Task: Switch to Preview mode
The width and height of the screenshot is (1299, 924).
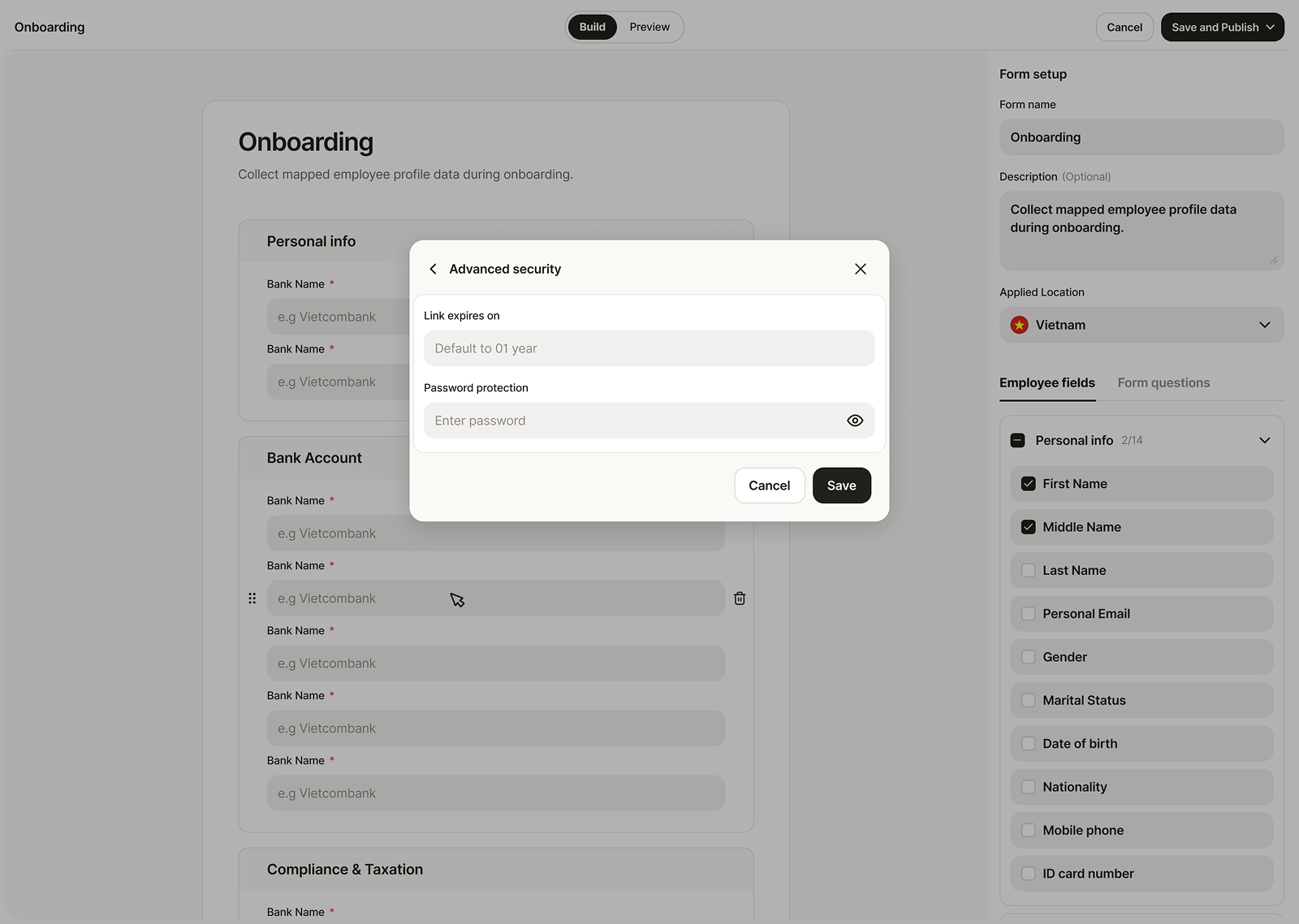Action: point(649,27)
